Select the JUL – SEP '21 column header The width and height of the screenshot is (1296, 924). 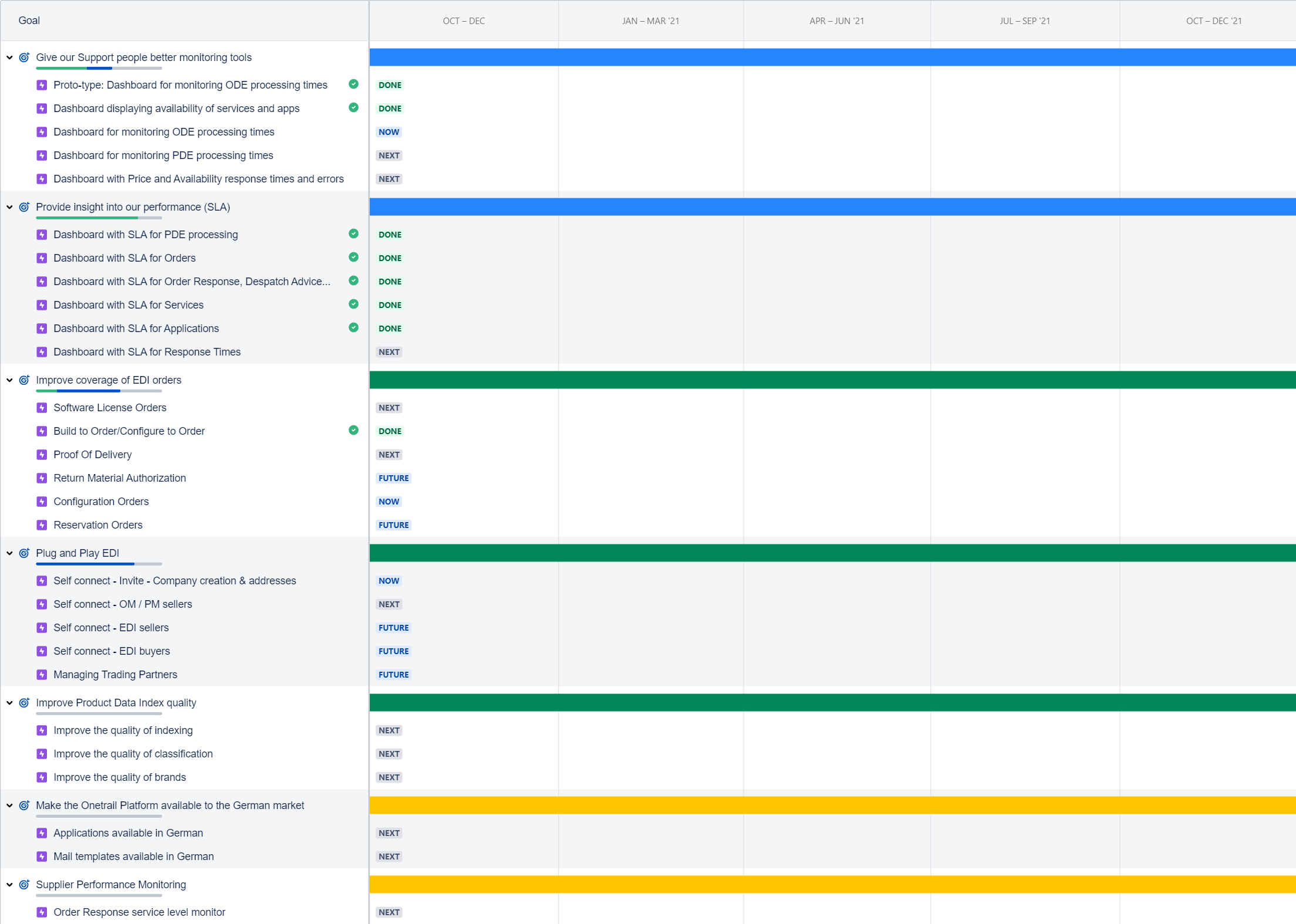(x=1024, y=21)
